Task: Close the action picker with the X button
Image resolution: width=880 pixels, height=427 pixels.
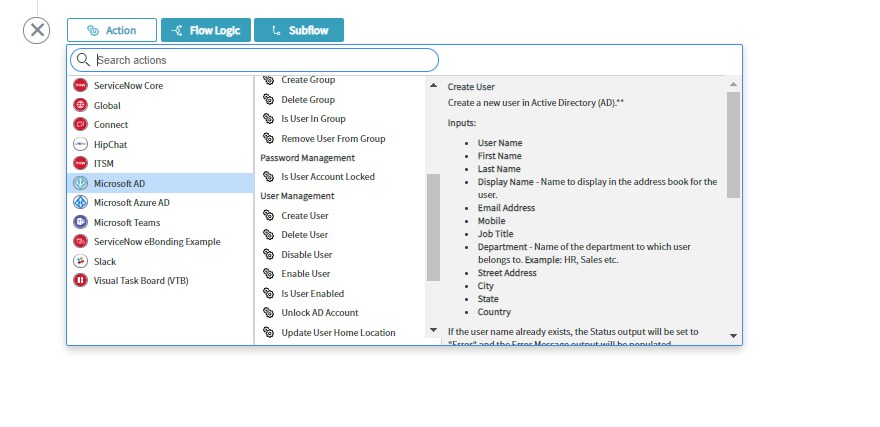Action: coord(36,30)
